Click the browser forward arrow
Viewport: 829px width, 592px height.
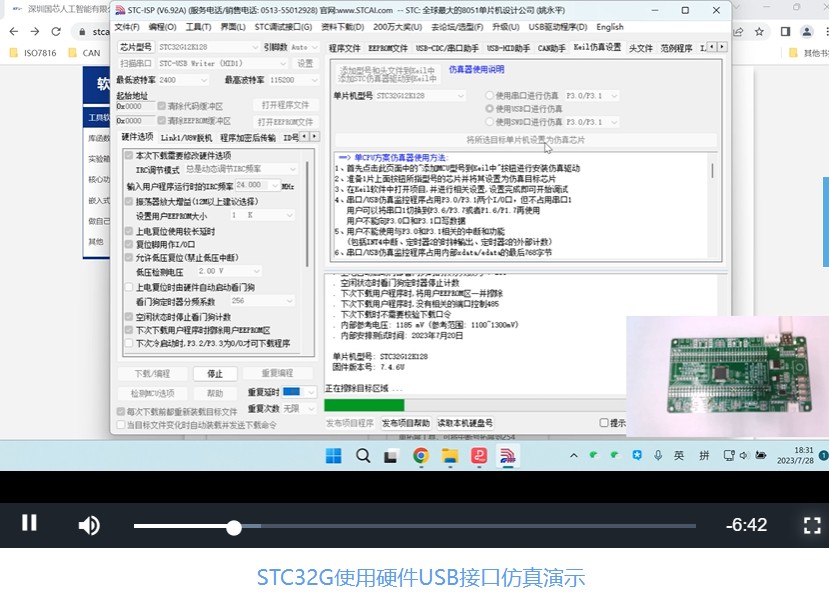point(35,32)
